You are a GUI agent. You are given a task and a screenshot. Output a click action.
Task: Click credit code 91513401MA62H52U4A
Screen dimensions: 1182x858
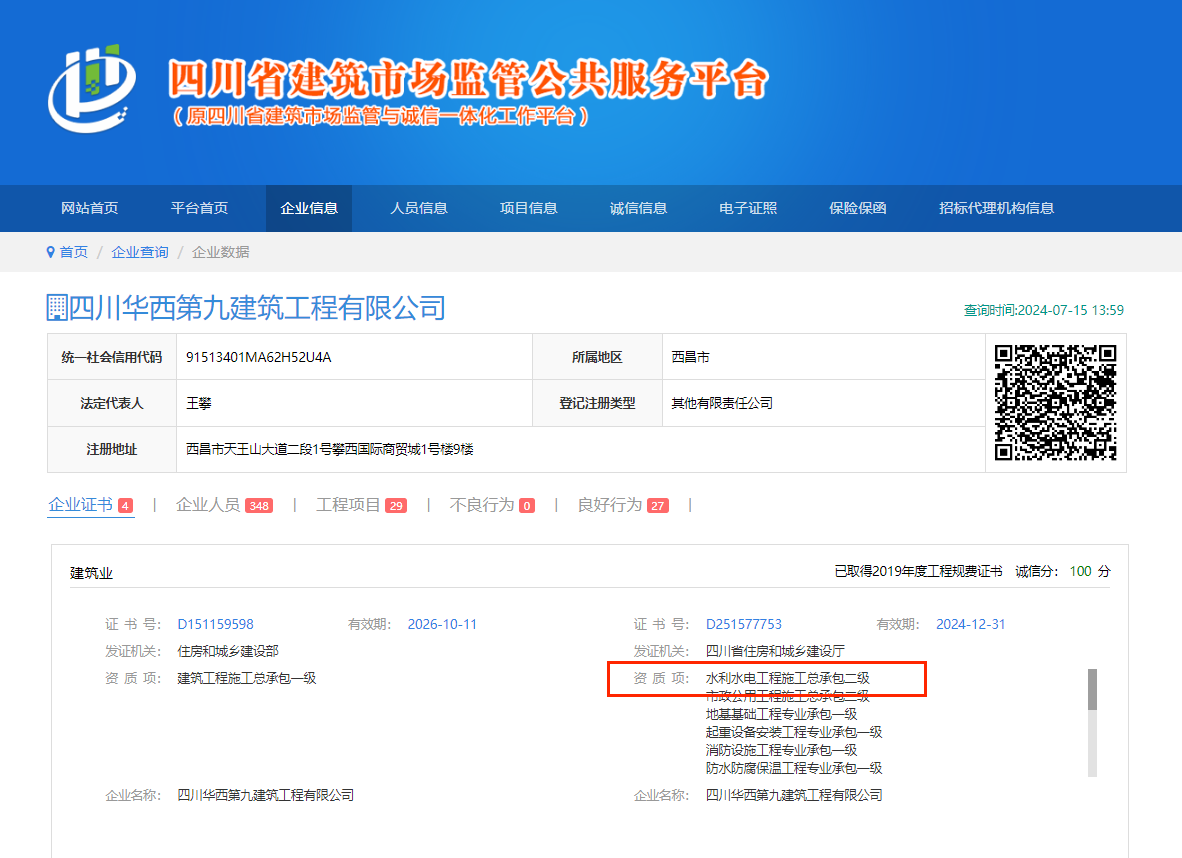(x=259, y=357)
